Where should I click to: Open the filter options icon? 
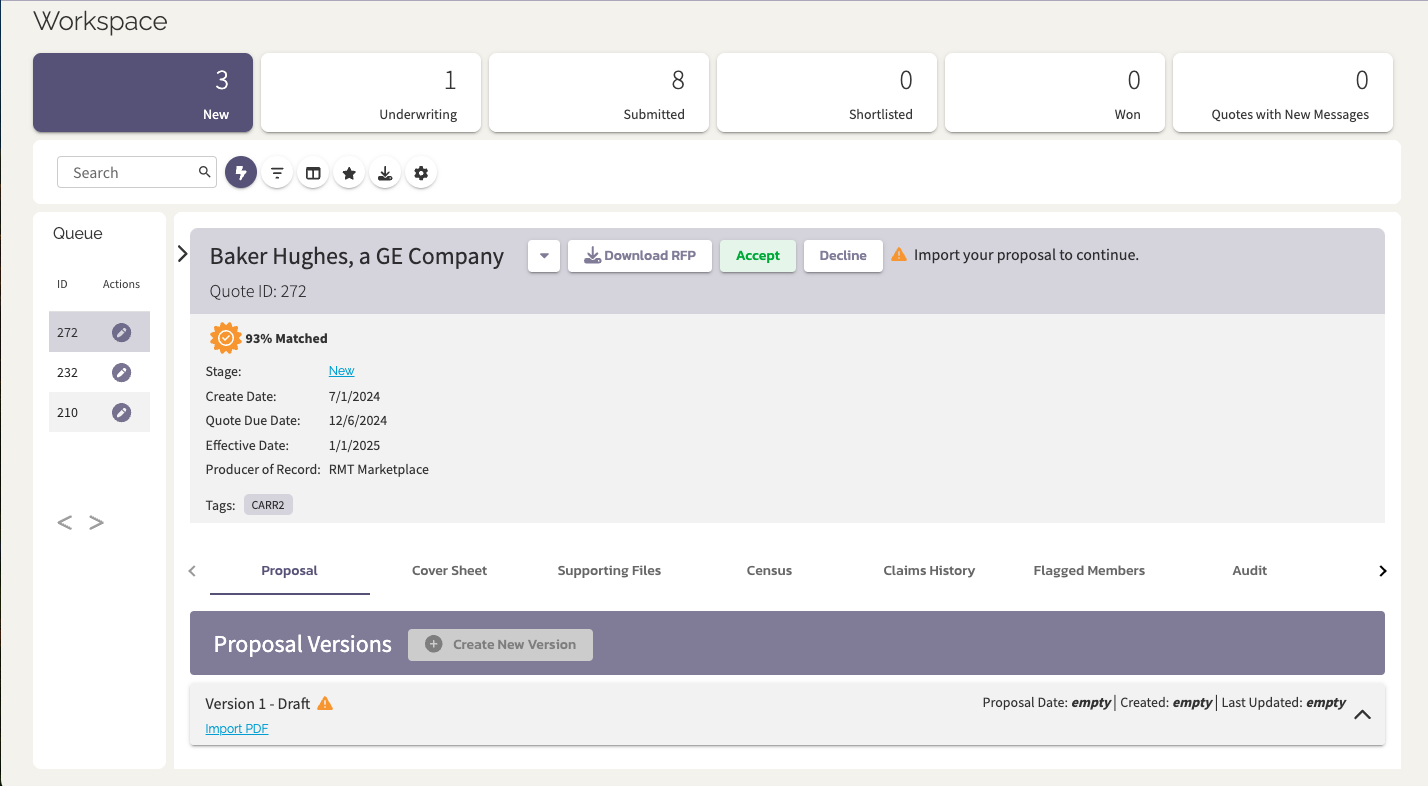[x=277, y=173]
